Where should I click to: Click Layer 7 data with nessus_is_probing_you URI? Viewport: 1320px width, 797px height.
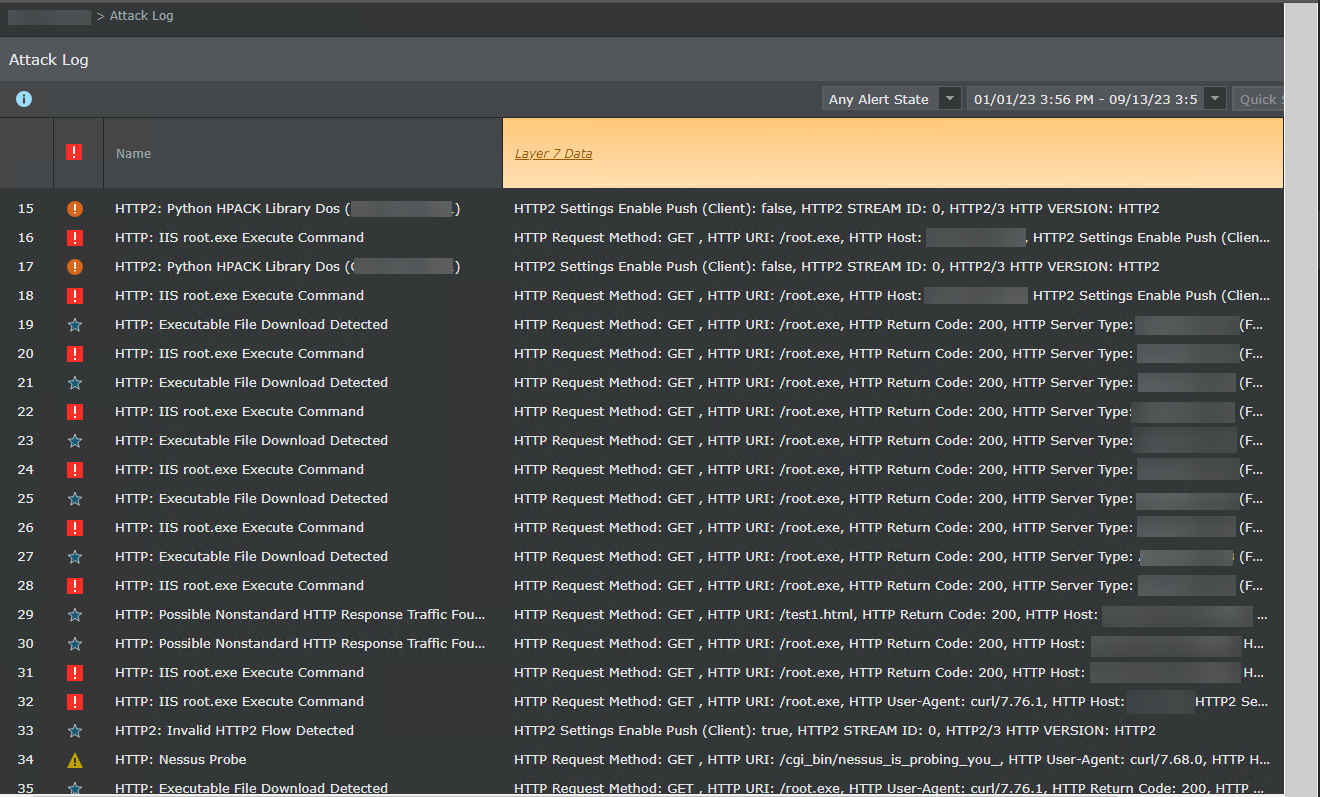coord(892,760)
